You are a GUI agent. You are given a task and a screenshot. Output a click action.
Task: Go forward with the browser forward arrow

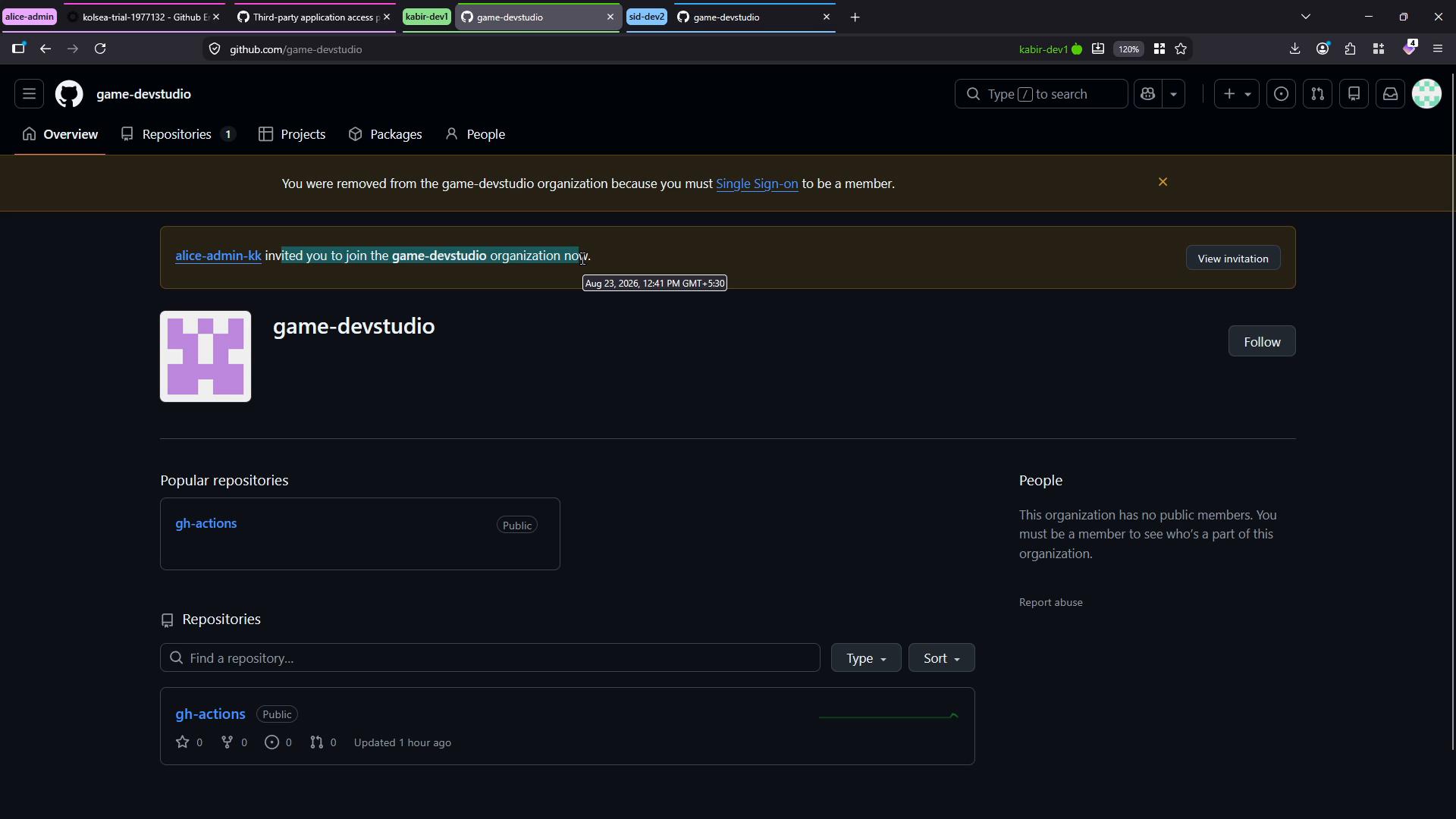point(73,49)
